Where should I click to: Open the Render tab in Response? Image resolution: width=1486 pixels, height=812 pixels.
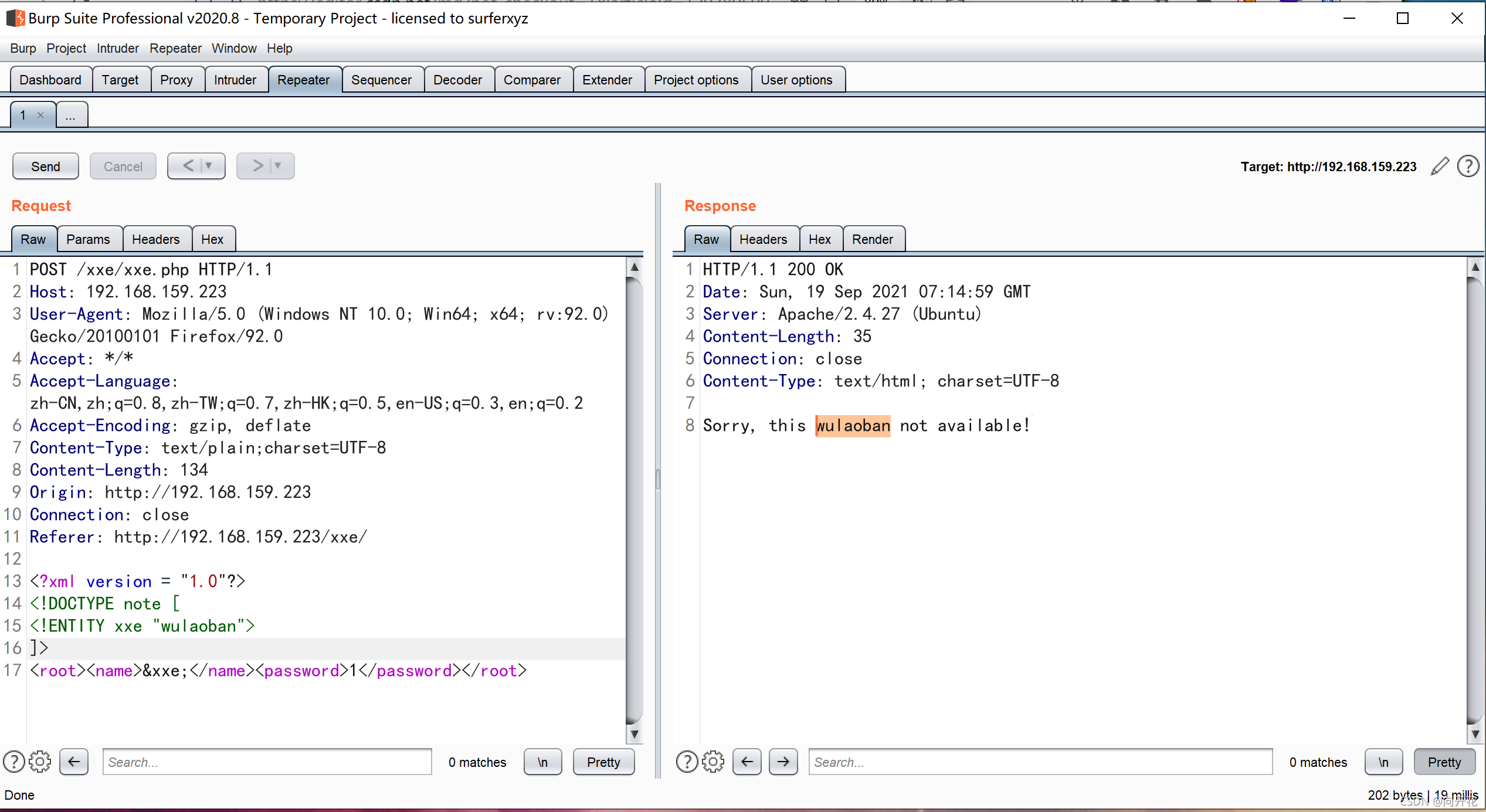872,239
